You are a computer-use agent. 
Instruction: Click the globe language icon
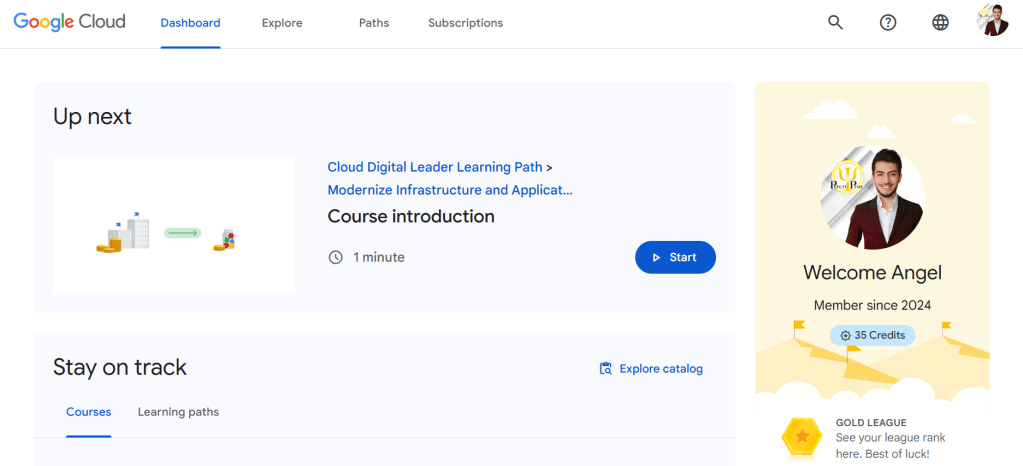coord(940,23)
